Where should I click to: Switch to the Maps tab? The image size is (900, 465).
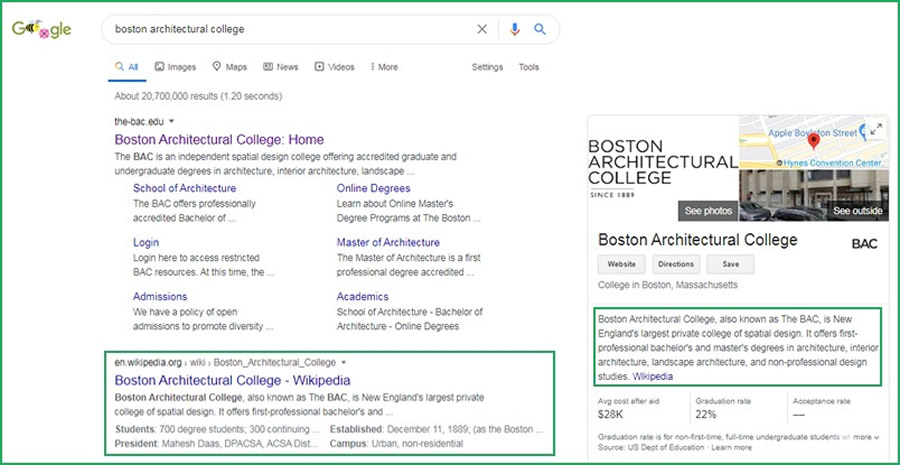pos(230,67)
